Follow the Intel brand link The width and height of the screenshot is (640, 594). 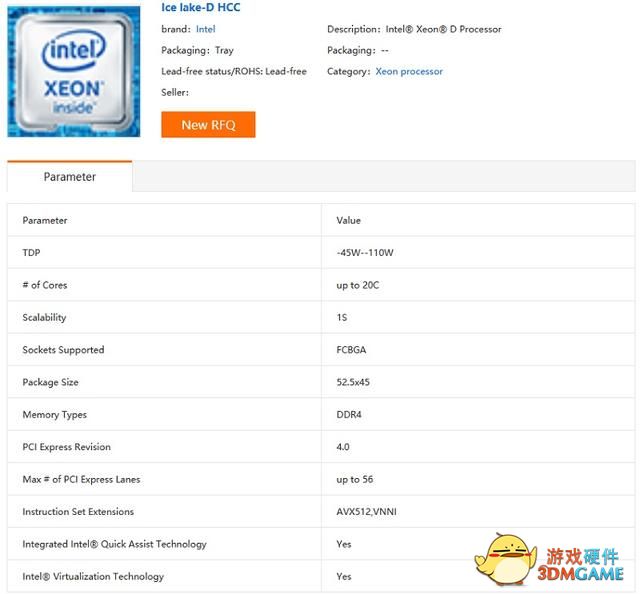pyautogui.click(x=206, y=29)
